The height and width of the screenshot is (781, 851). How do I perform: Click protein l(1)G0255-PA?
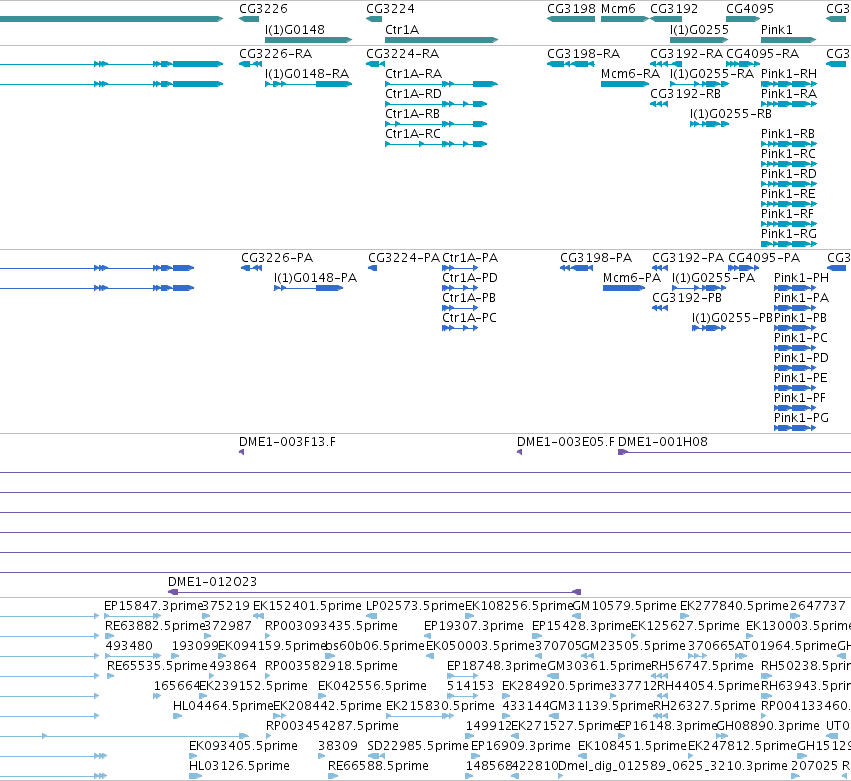[713, 278]
